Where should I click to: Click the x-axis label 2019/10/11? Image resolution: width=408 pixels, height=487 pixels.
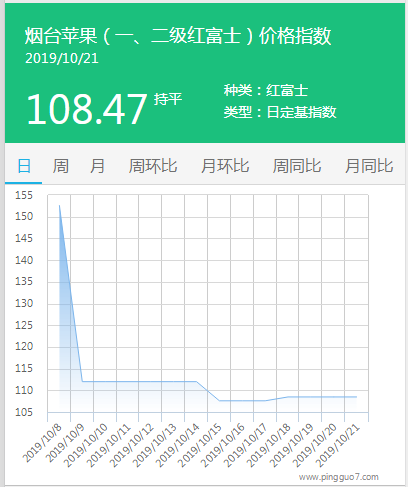pos(109,445)
